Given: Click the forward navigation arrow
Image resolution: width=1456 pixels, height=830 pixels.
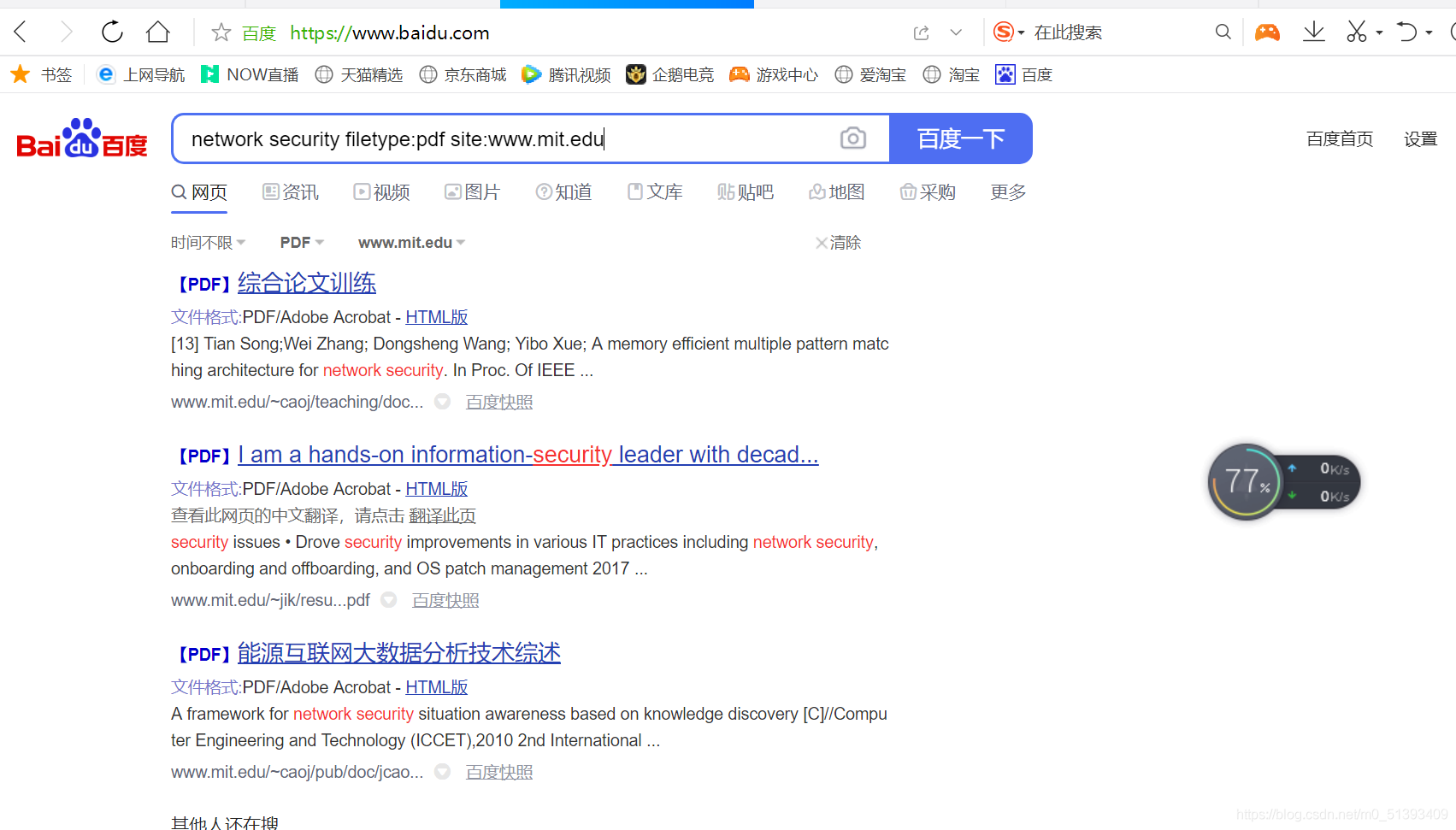Looking at the screenshot, I should click(x=66, y=32).
